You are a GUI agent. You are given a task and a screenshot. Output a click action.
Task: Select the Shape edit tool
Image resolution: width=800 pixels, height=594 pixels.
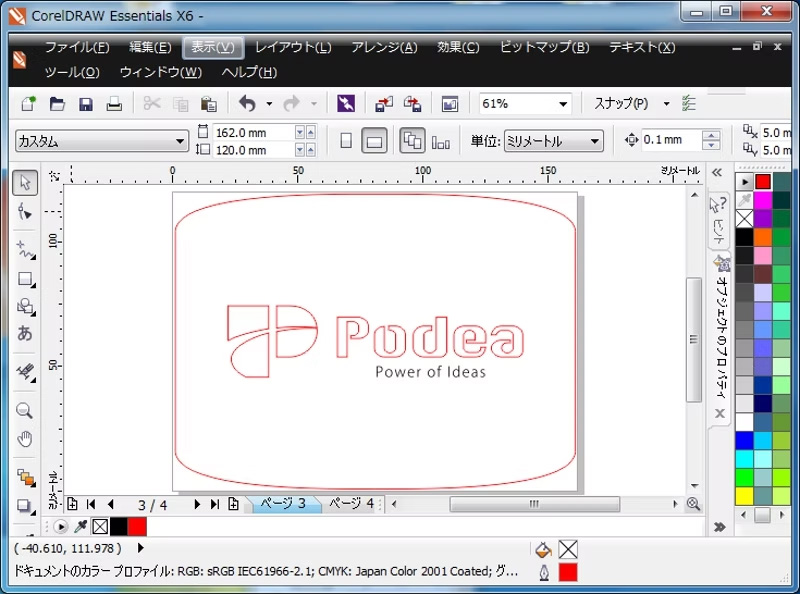pos(25,212)
